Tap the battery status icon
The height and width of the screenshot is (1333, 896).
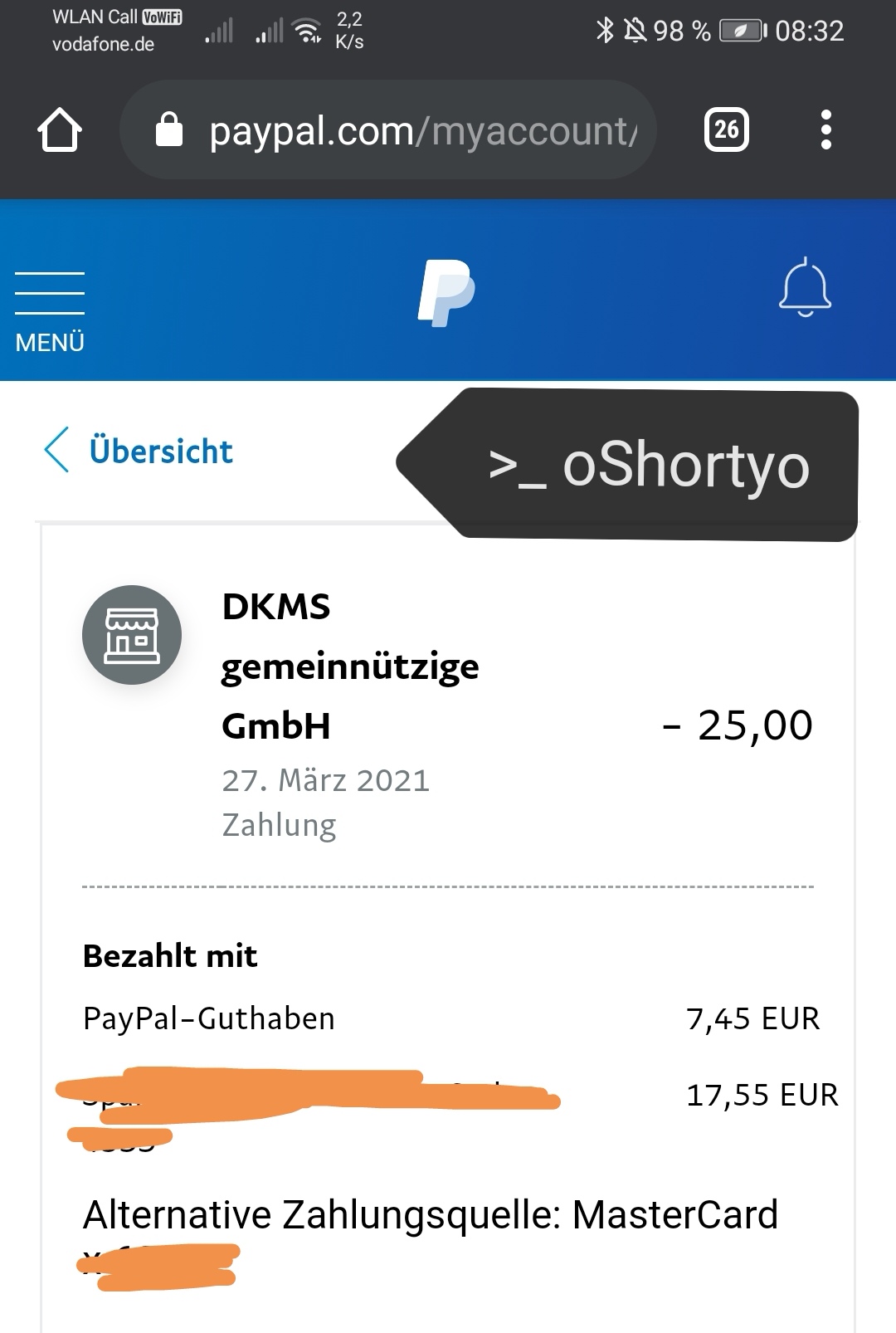[743, 32]
